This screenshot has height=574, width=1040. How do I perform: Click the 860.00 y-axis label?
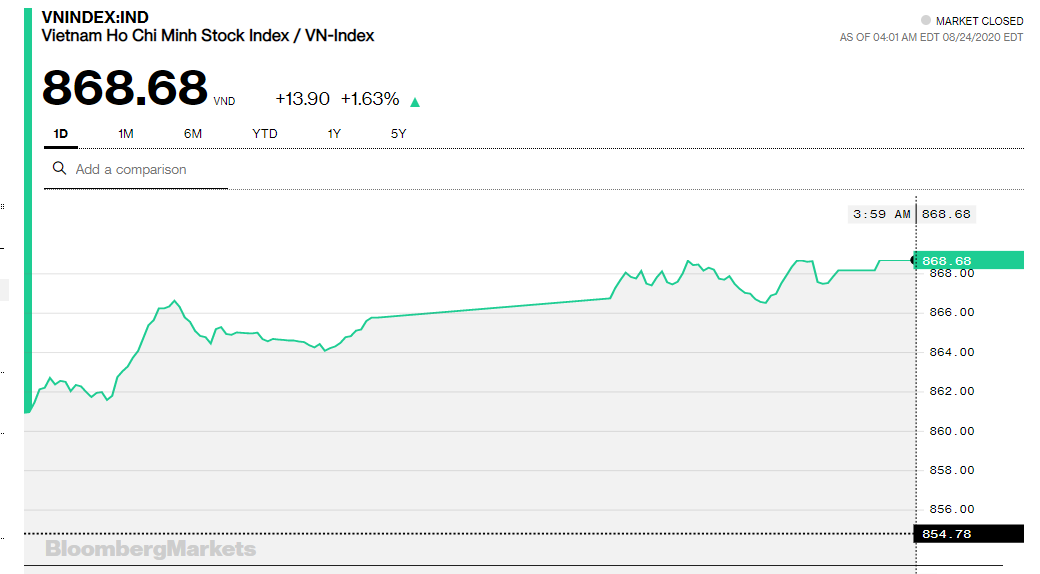(x=952, y=431)
